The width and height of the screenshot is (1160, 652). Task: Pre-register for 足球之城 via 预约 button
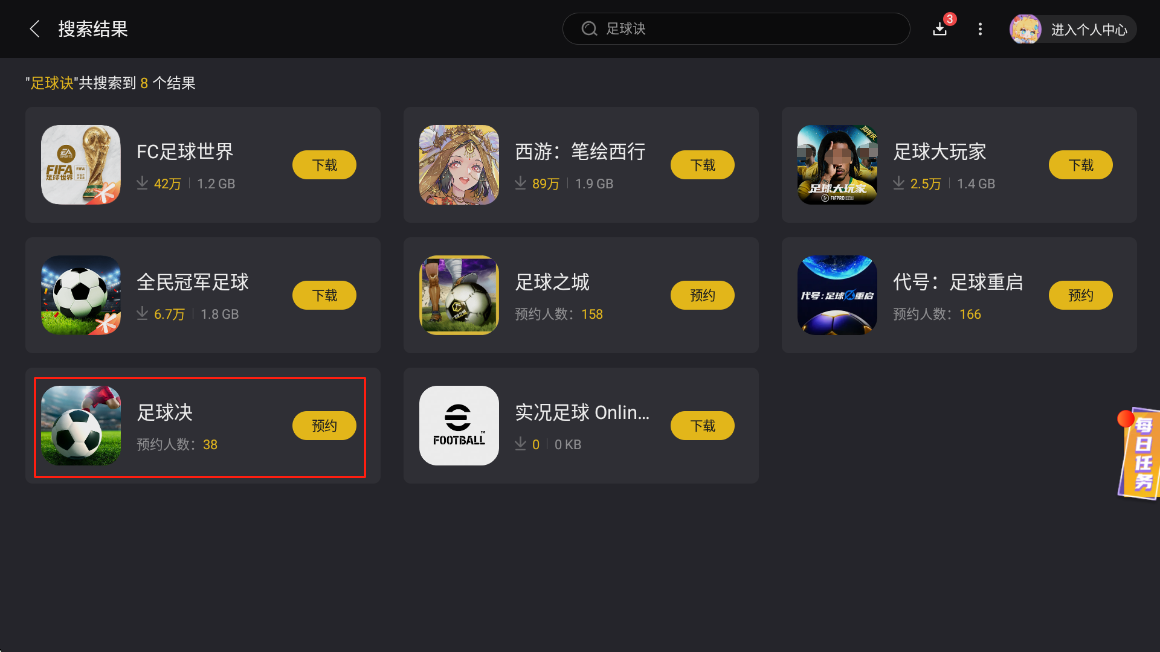pos(702,295)
